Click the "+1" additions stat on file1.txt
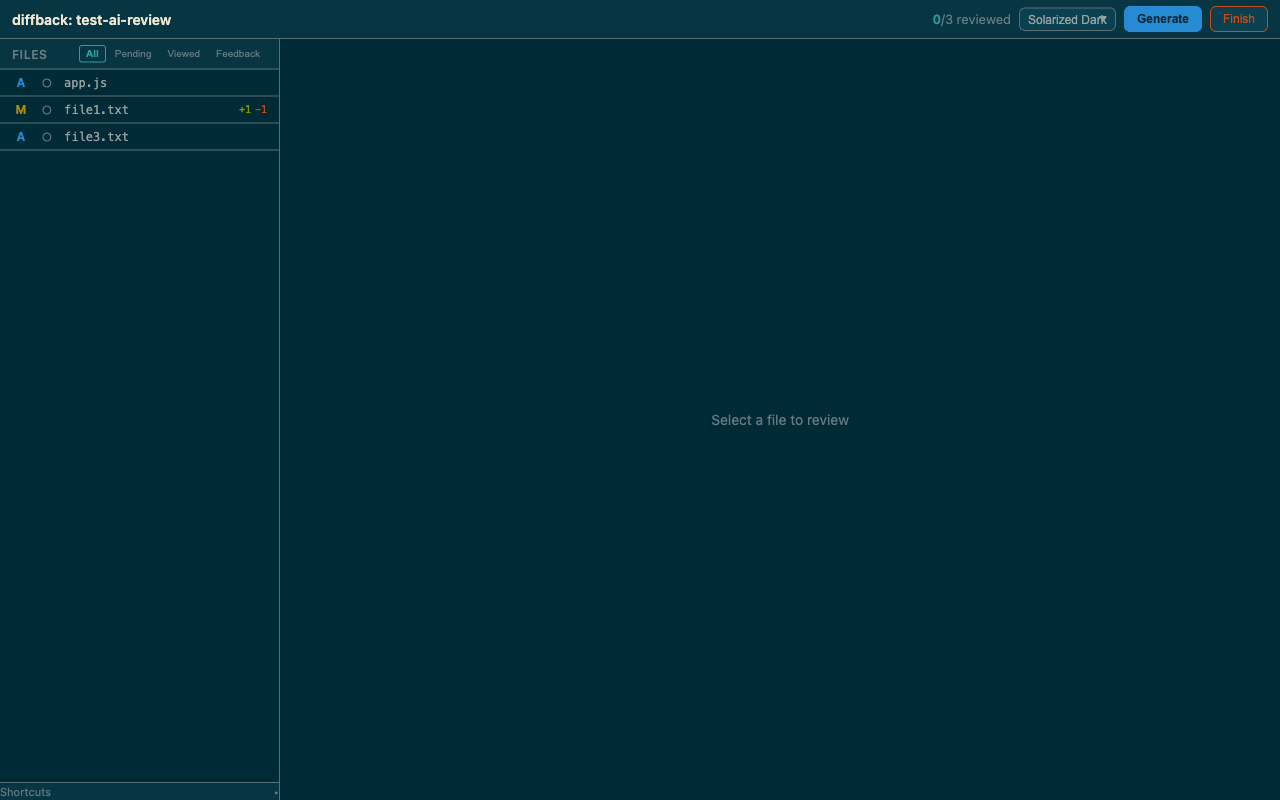This screenshot has width=1280, height=800. click(243, 109)
